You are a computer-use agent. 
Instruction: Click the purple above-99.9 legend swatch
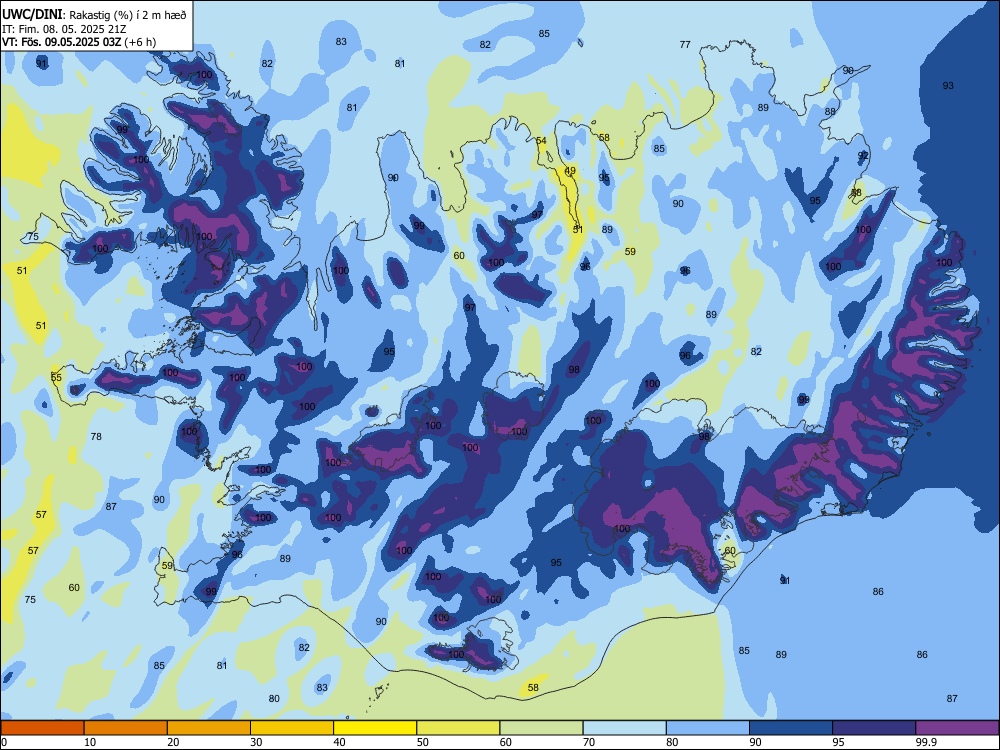957,728
